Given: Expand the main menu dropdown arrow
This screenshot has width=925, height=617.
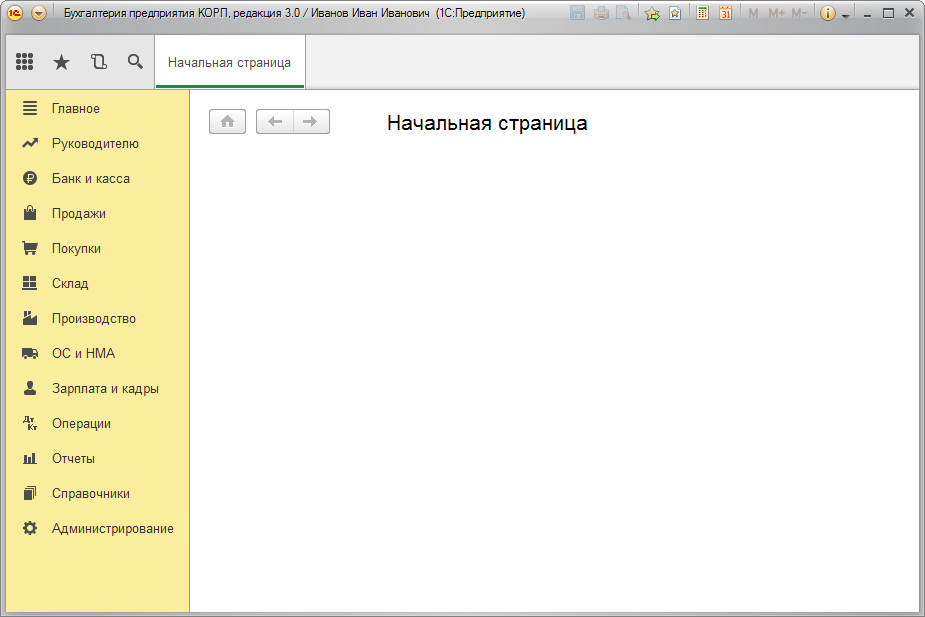Looking at the screenshot, I should tap(39, 13).
